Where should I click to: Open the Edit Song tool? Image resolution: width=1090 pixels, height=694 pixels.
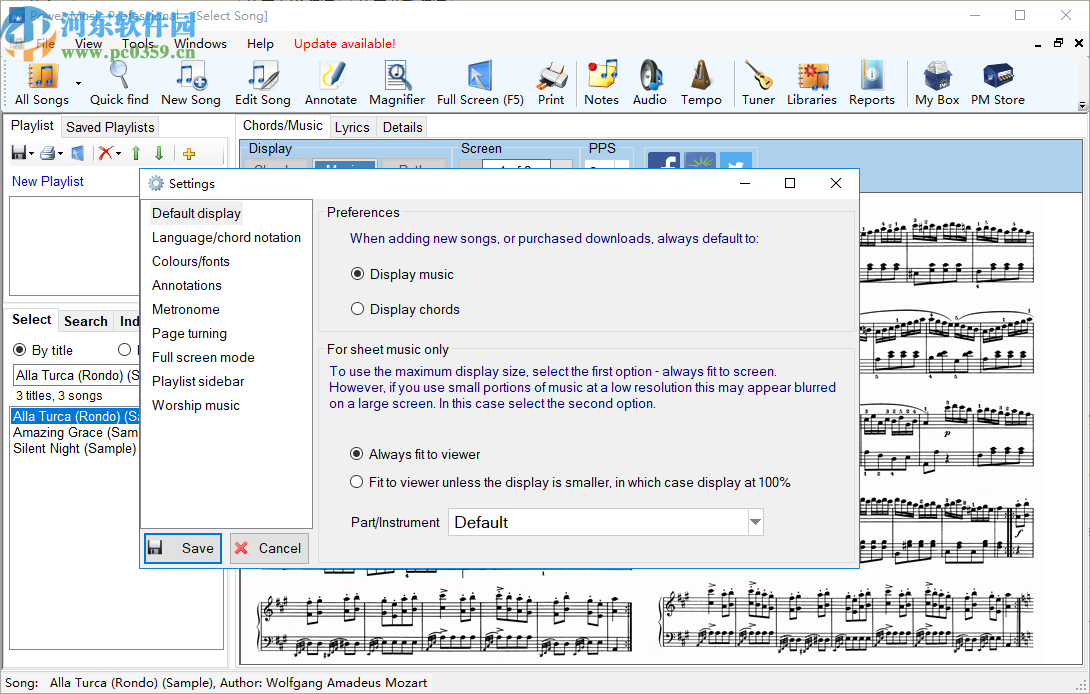pyautogui.click(x=263, y=84)
